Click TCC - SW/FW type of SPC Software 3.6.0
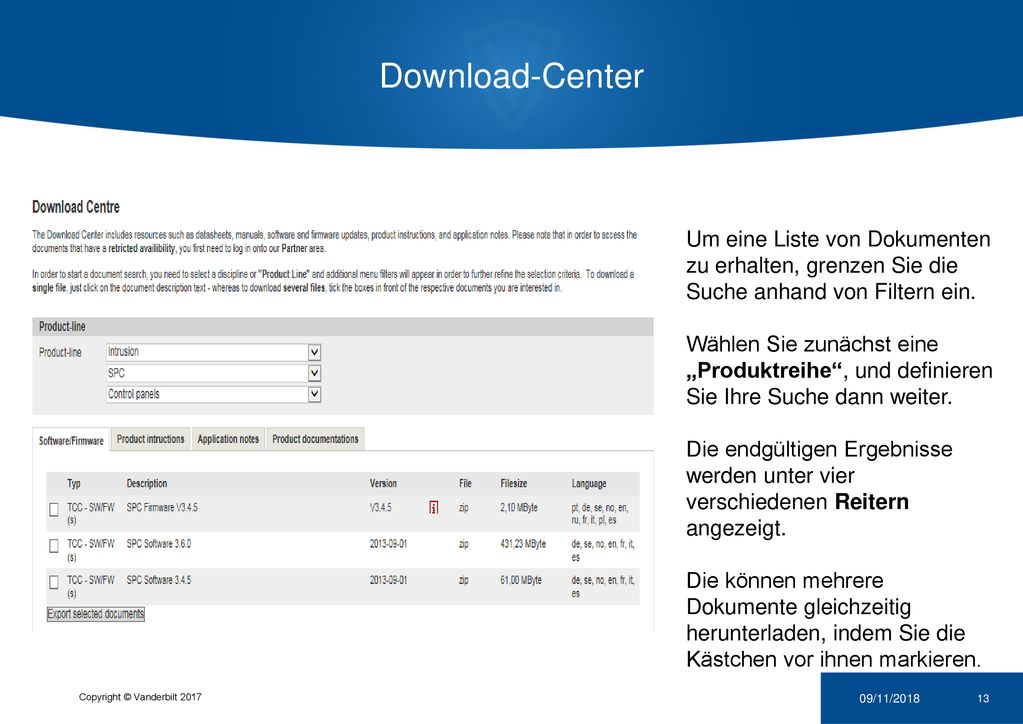1023x724 pixels. (x=91, y=550)
